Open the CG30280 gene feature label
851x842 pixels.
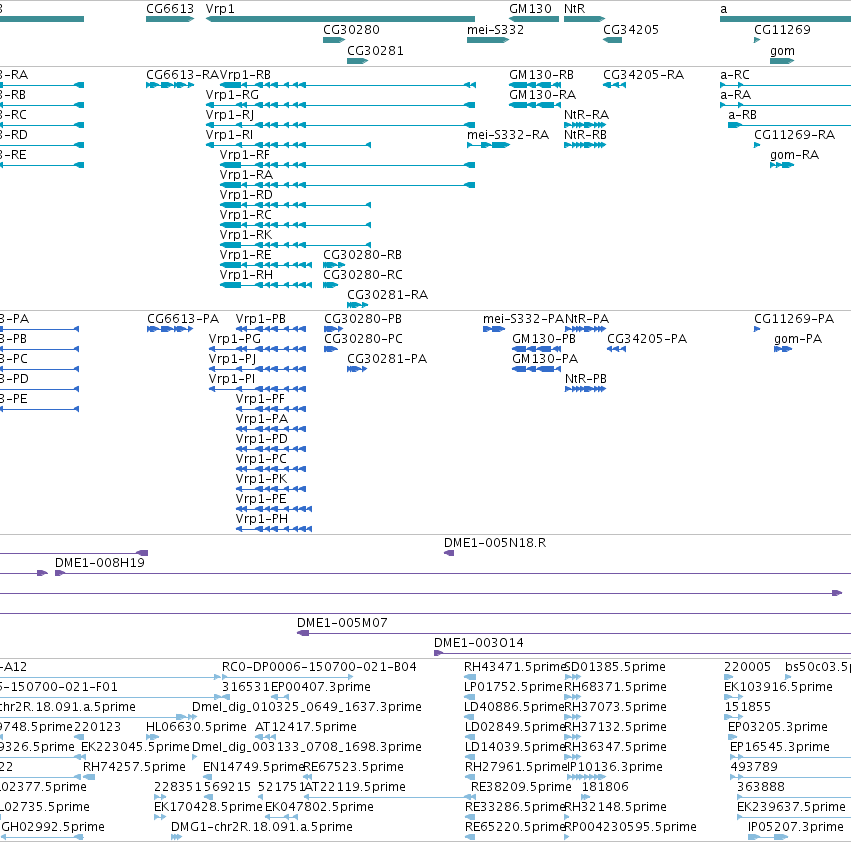(351, 30)
